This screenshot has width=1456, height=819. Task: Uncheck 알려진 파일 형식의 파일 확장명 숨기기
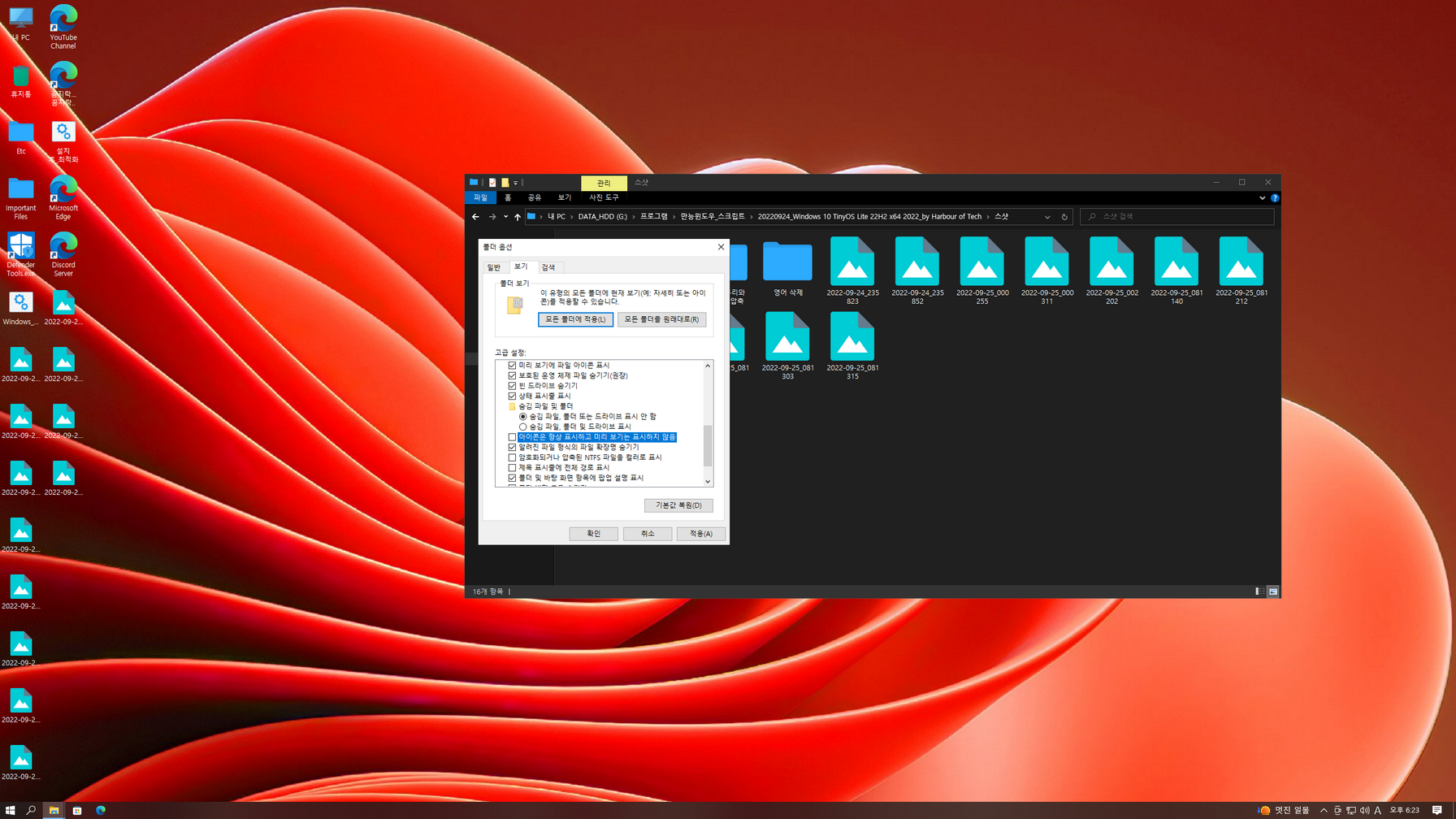pyautogui.click(x=512, y=447)
